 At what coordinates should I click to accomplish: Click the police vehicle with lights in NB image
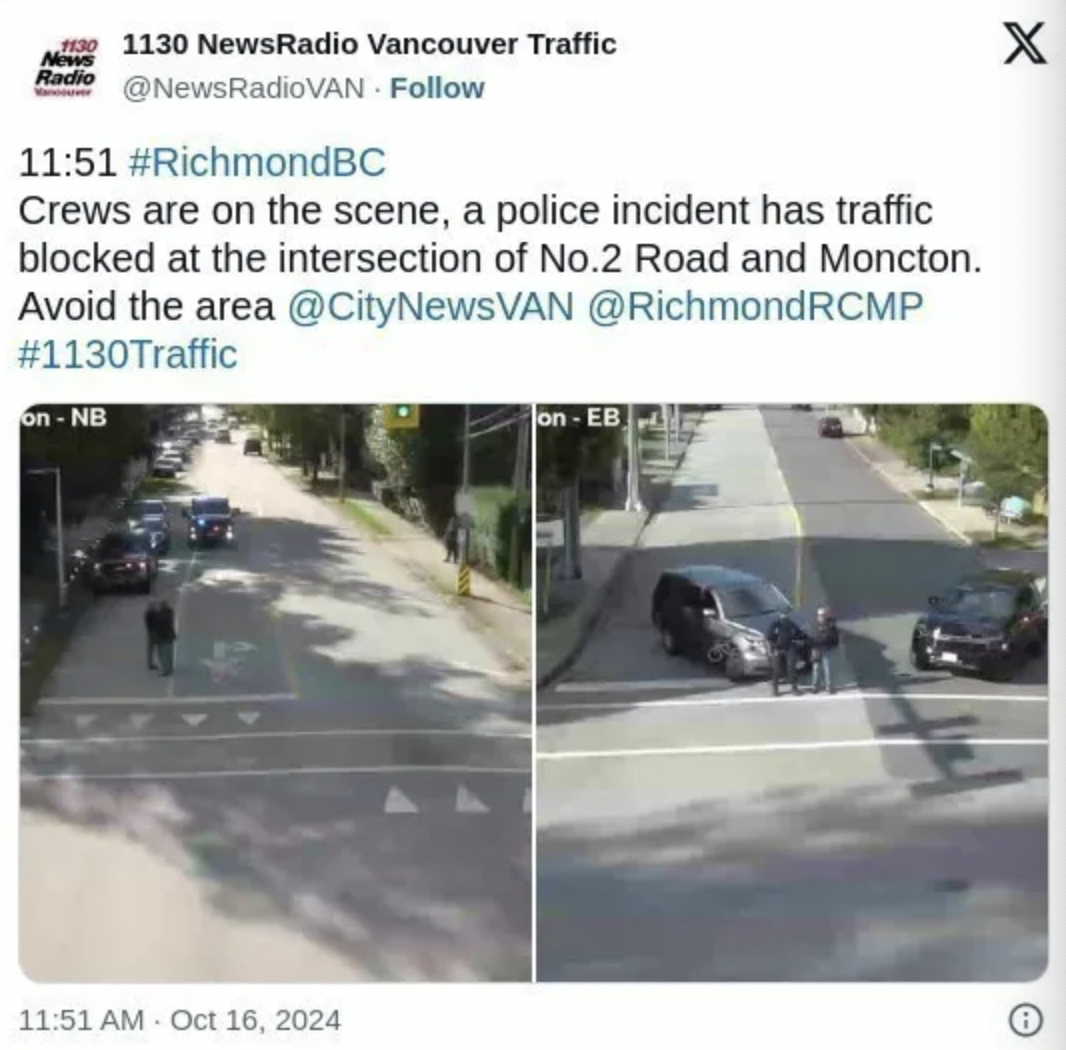click(x=210, y=522)
